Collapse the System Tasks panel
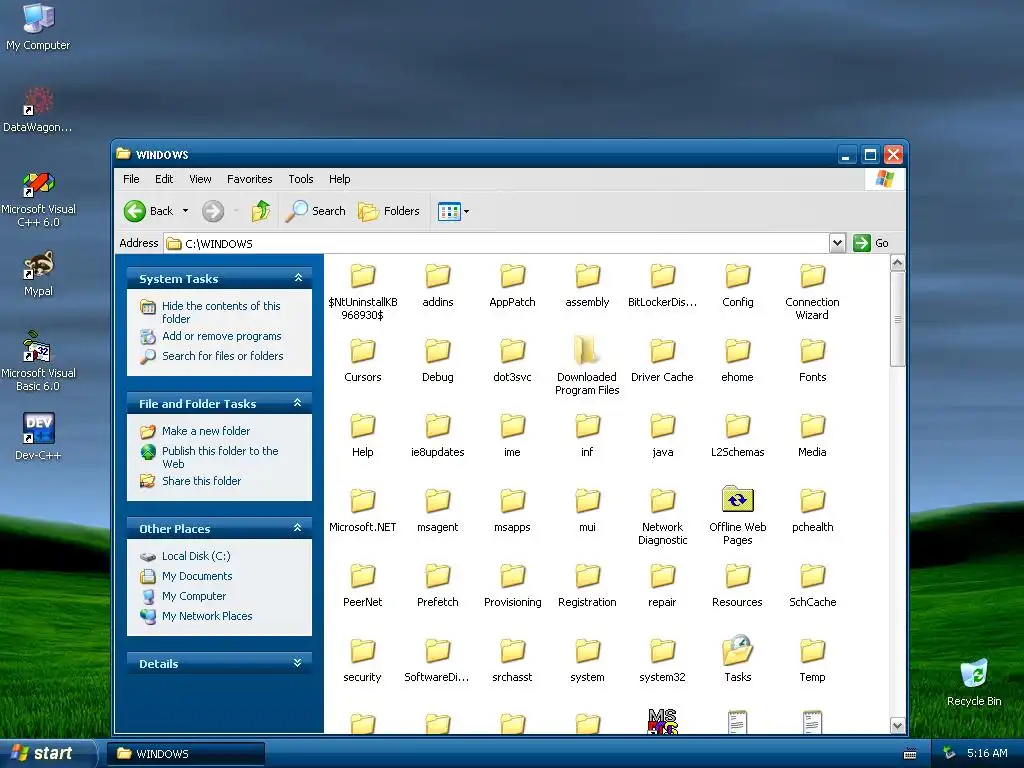This screenshot has width=1024, height=768. [x=298, y=278]
